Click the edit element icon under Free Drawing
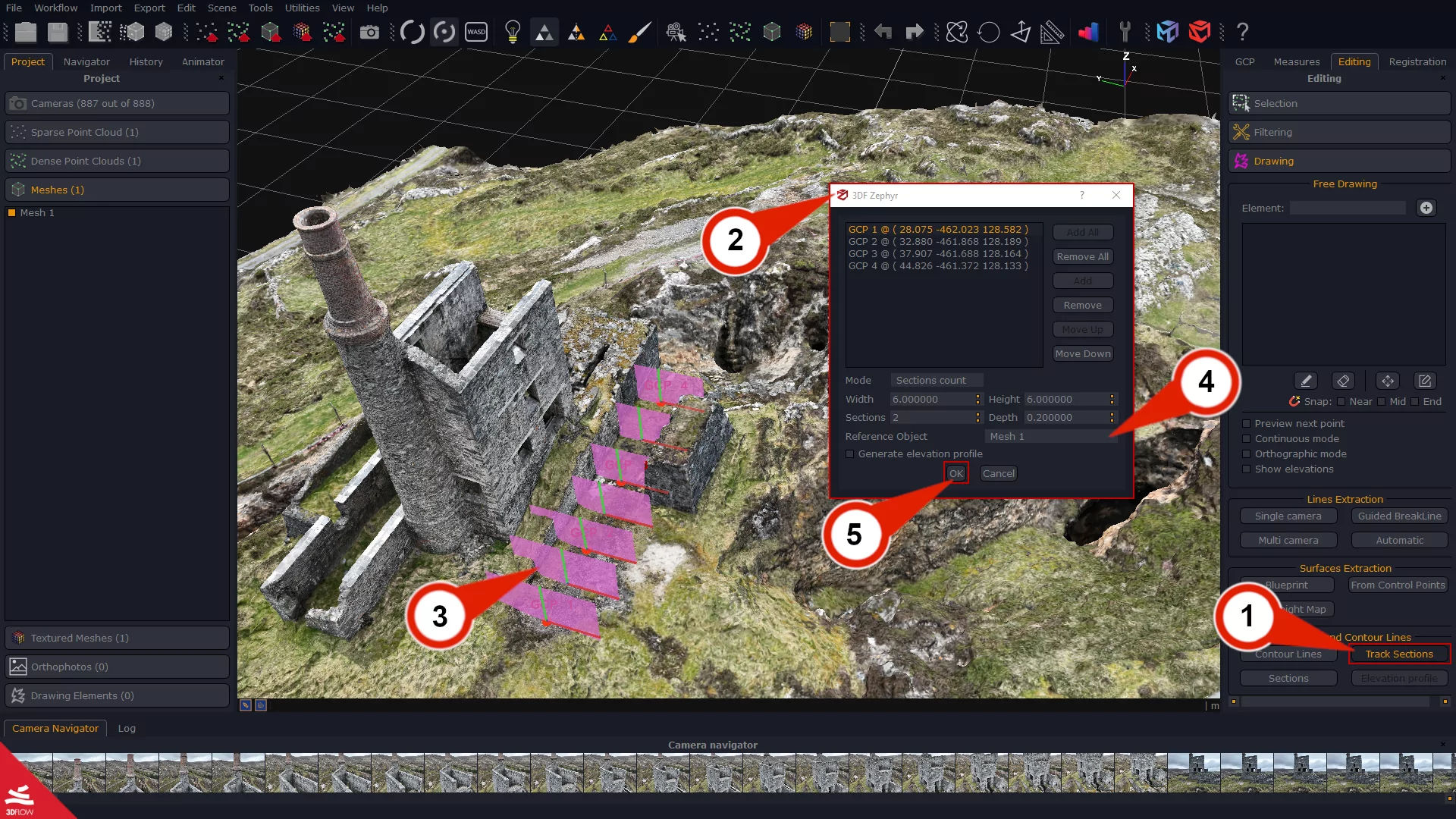Screen dimensions: 1456x819 pyautogui.click(x=1425, y=381)
